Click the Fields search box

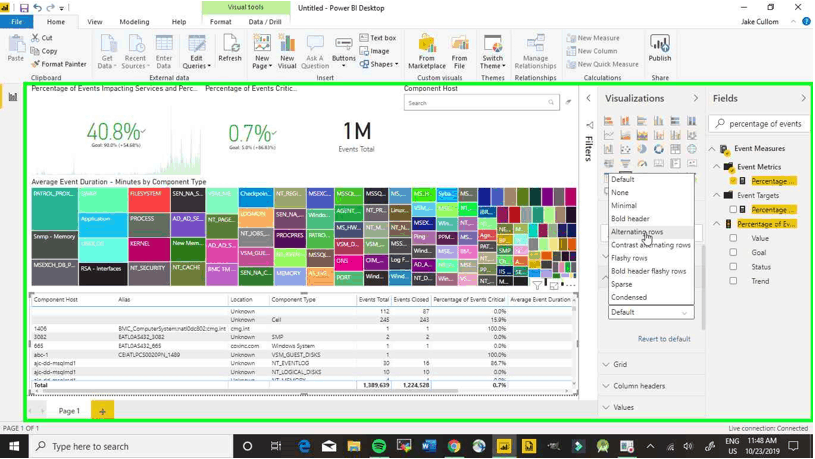(x=758, y=124)
